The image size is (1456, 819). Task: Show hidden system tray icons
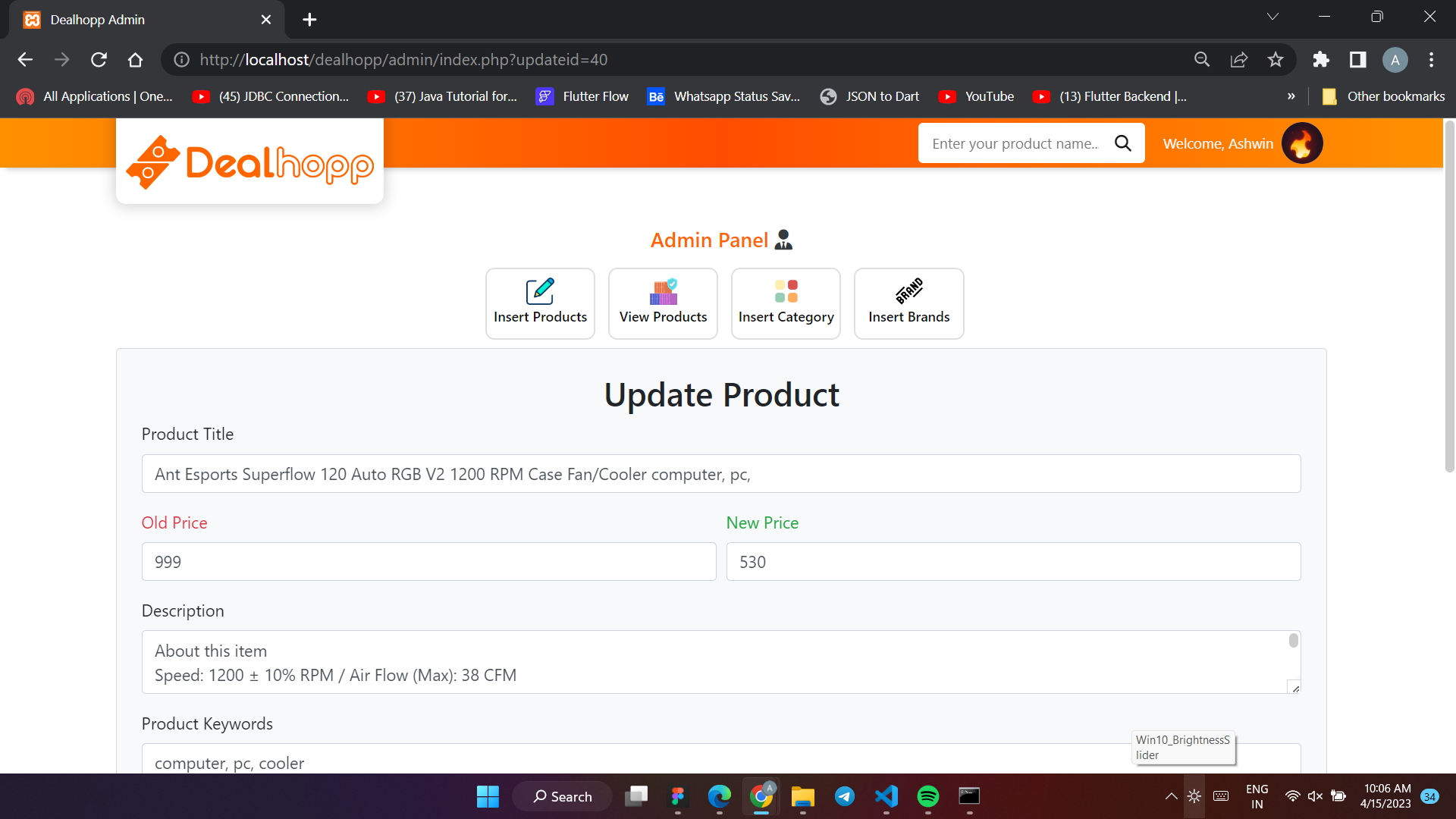pyautogui.click(x=1171, y=796)
